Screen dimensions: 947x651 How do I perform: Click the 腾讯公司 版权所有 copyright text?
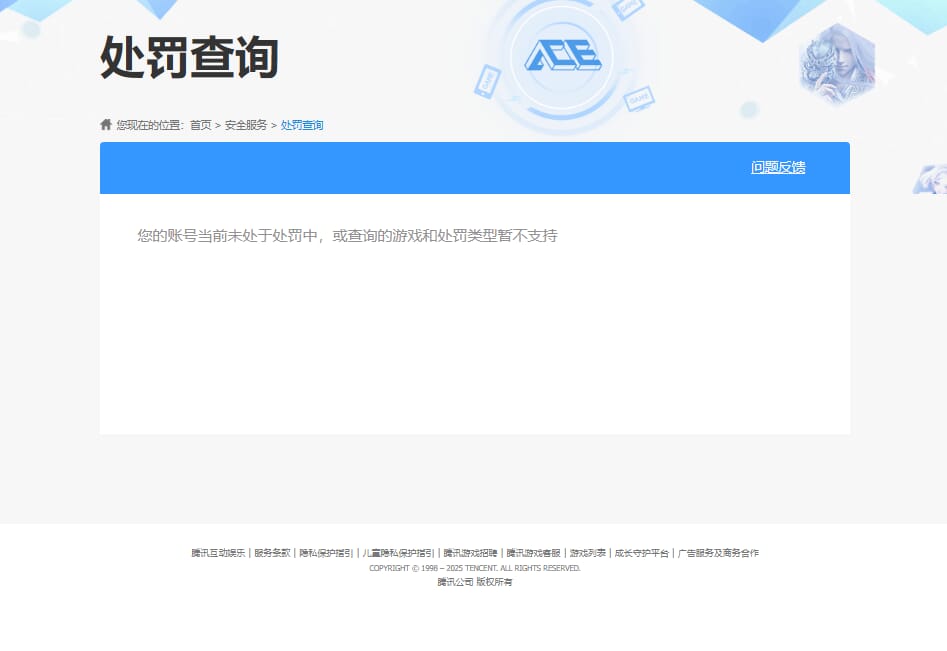[x=473, y=582]
